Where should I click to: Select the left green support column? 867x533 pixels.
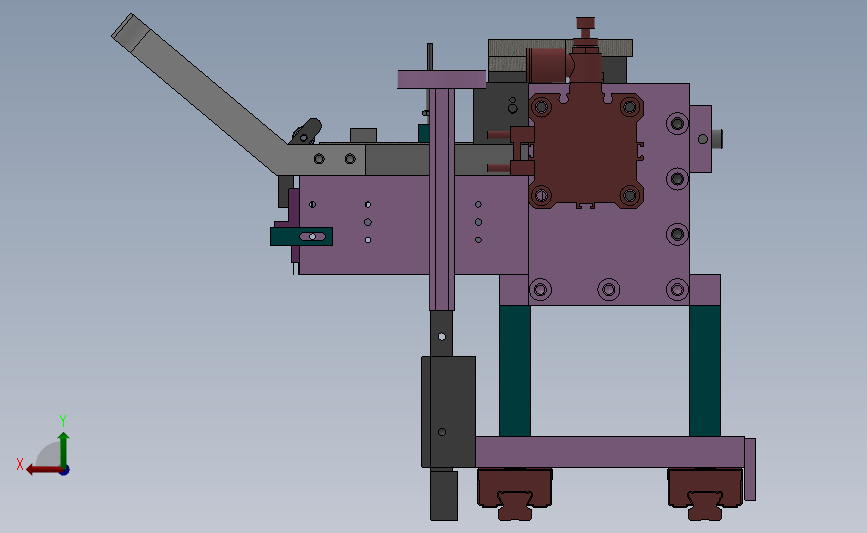click(x=515, y=371)
